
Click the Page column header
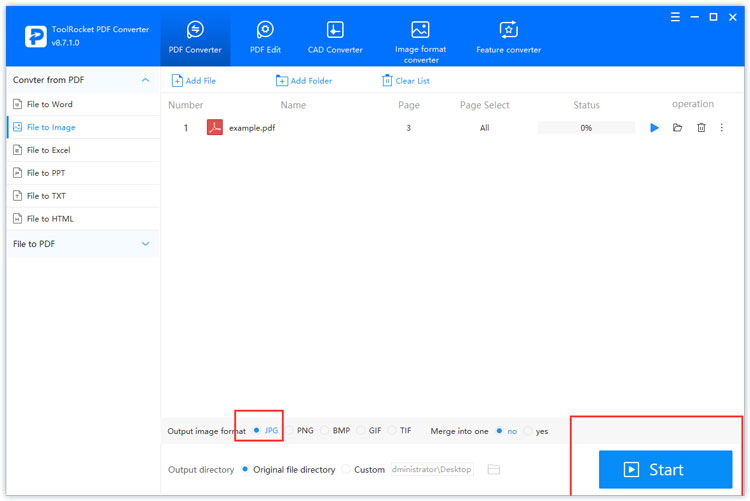[x=409, y=105]
